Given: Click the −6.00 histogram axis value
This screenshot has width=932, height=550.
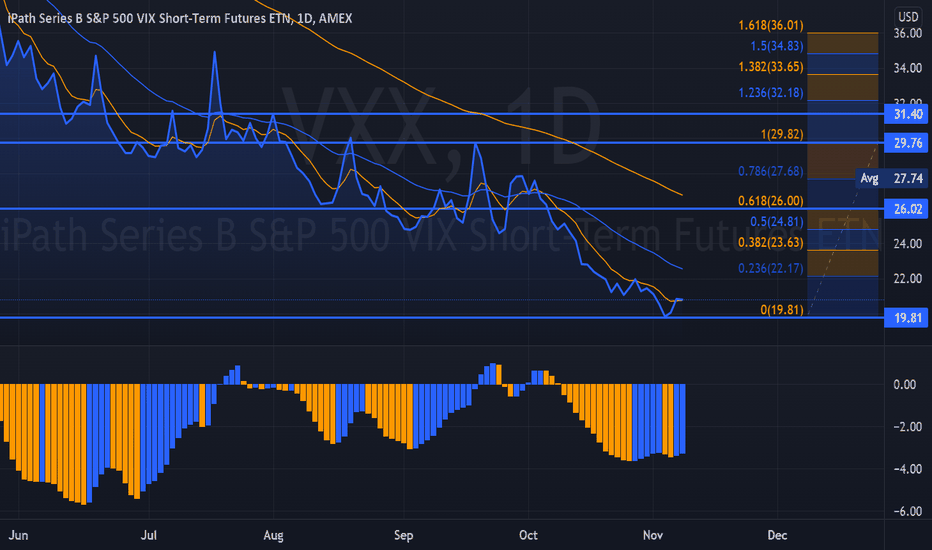Looking at the screenshot, I should click(x=908, y=511).
